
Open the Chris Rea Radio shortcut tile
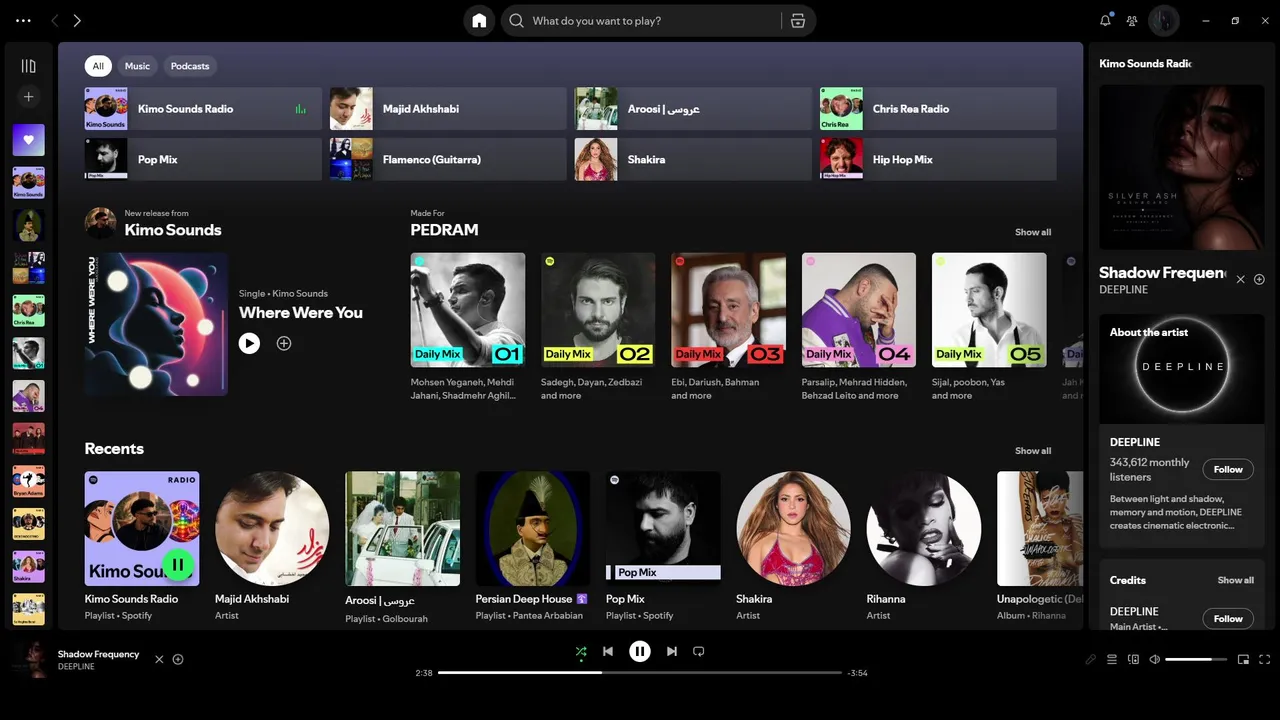pyautogui.click(x=938, y=109)
